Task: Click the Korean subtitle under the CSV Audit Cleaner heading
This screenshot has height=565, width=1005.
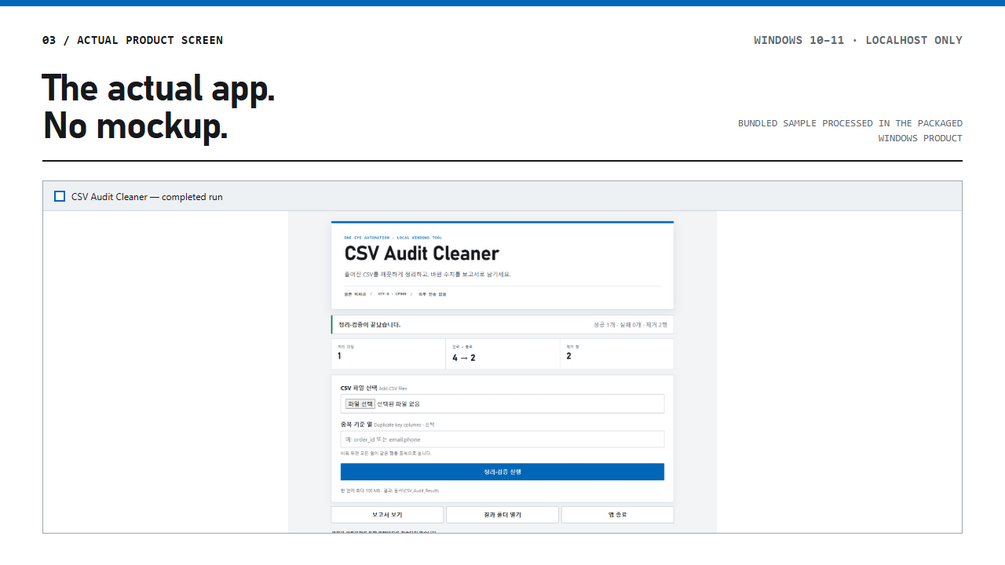Action: [x=428, y=274]
